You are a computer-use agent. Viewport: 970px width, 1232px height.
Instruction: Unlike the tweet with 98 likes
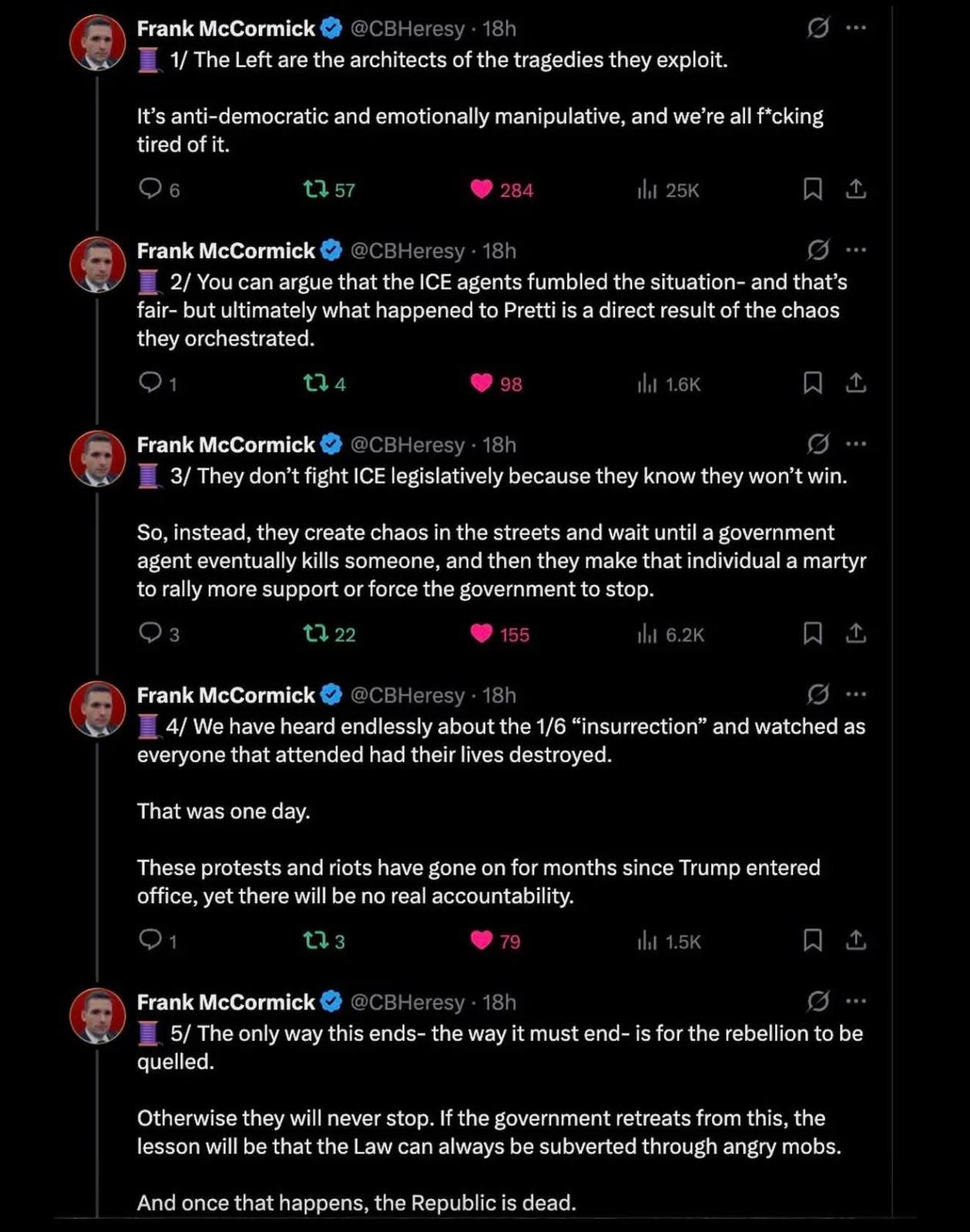pos(482,383)
